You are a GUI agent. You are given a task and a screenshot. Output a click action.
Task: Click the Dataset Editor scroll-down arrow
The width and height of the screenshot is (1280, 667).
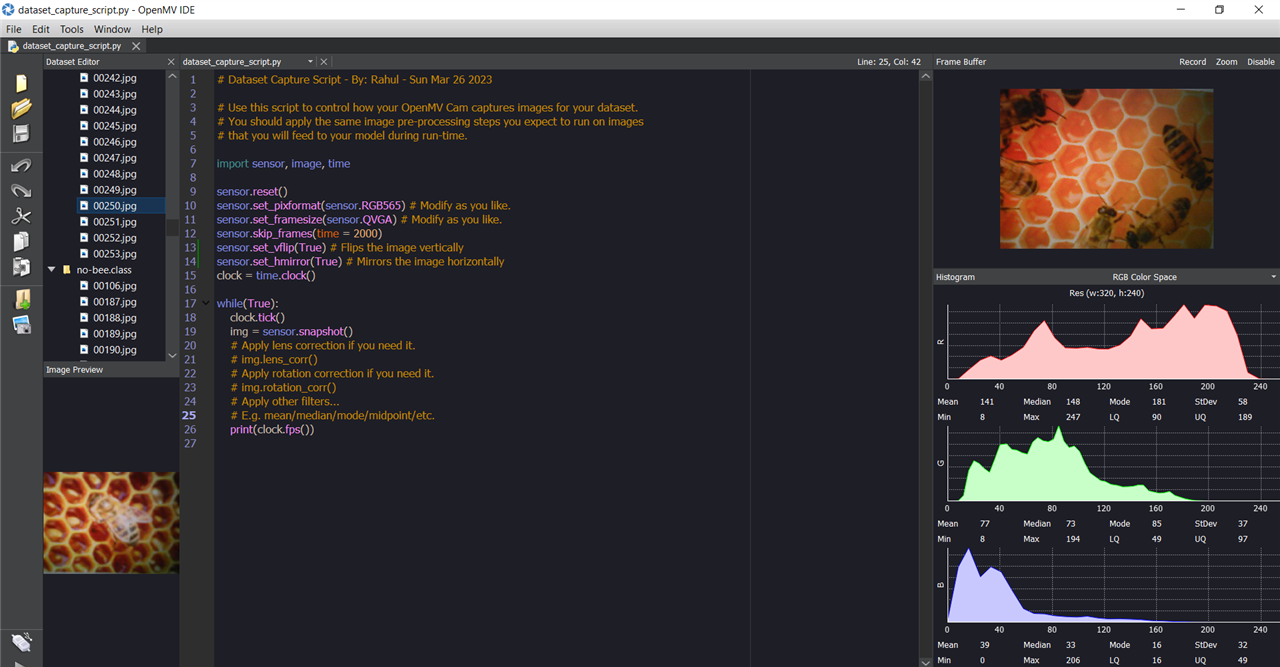(172, 355)
